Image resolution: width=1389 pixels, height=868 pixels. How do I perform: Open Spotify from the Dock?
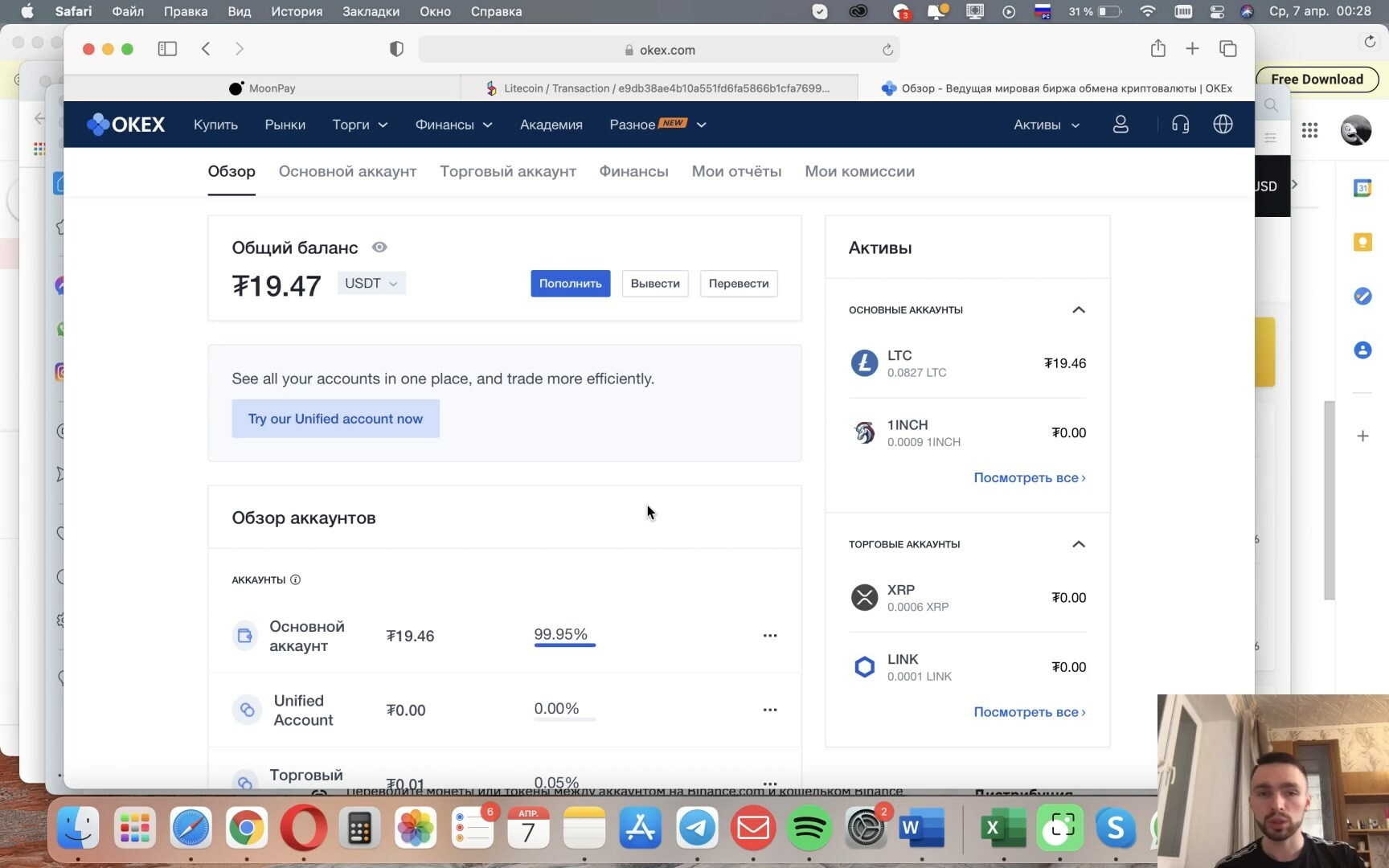point(809,828)
